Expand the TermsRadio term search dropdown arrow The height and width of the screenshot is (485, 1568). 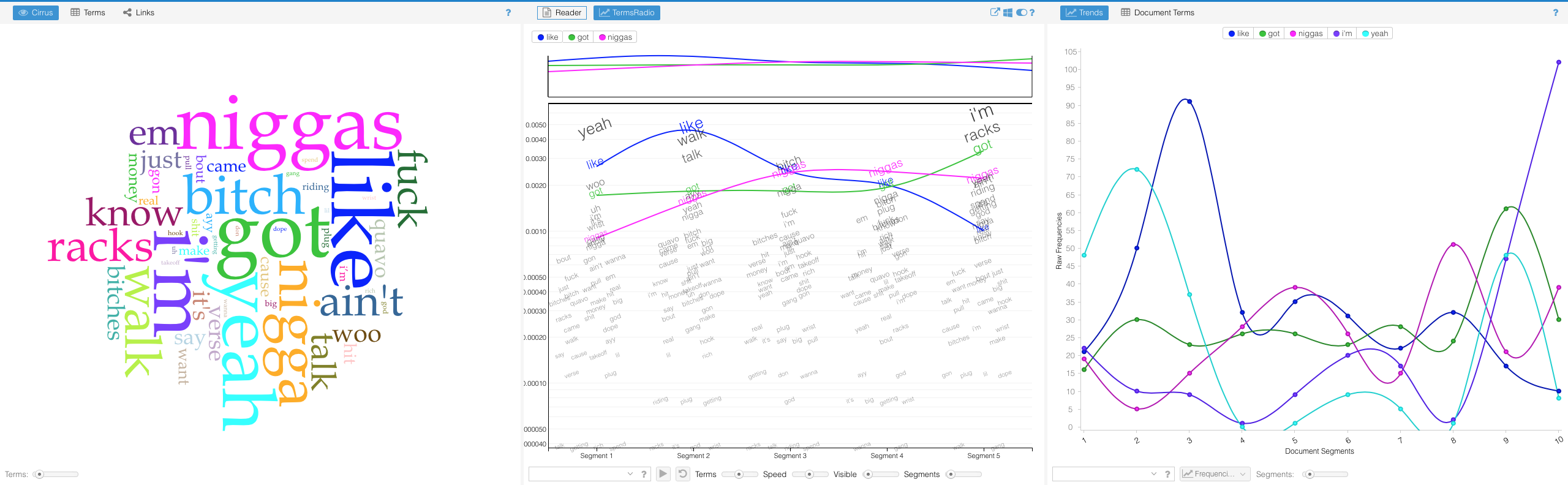click(630, 474)
